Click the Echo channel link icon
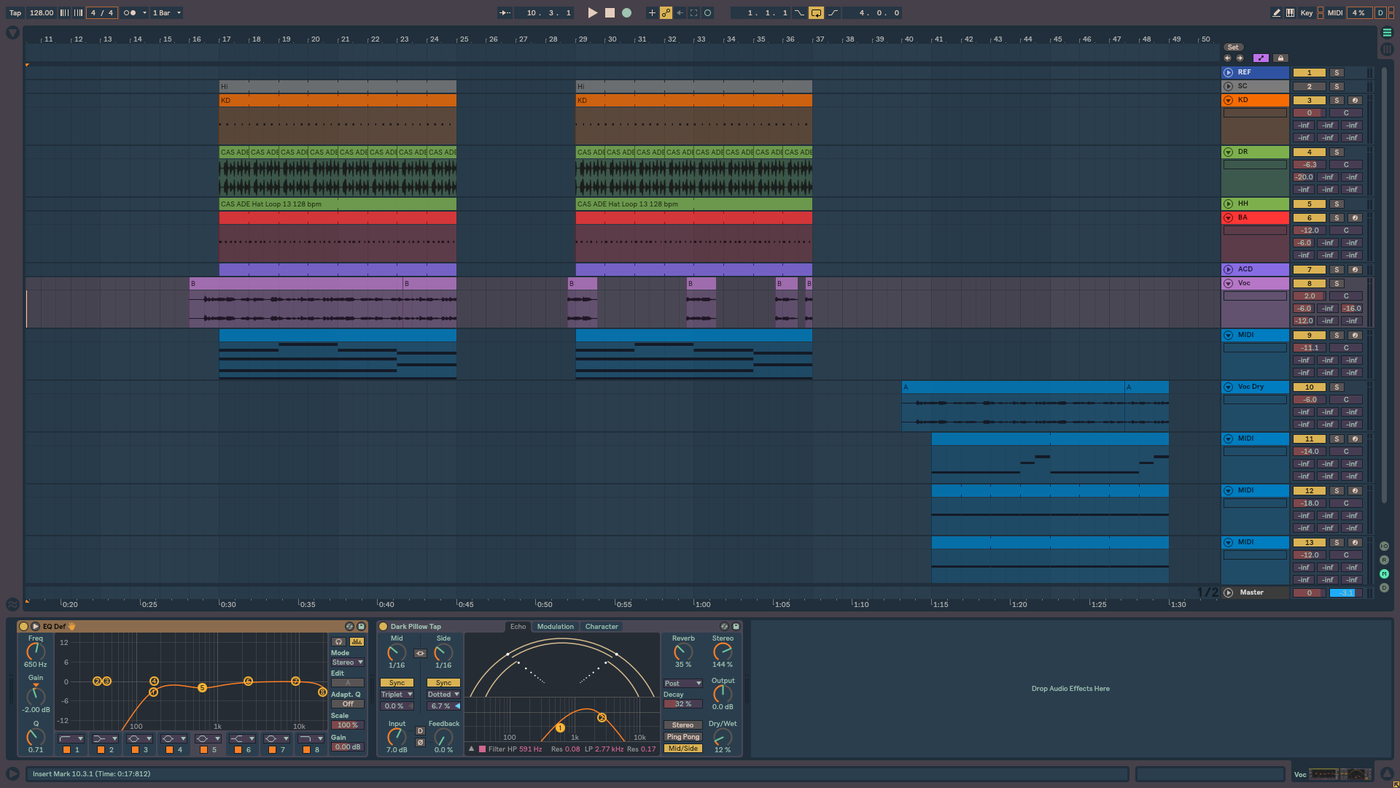The image size is (1400, 788). tap(420, 654)
